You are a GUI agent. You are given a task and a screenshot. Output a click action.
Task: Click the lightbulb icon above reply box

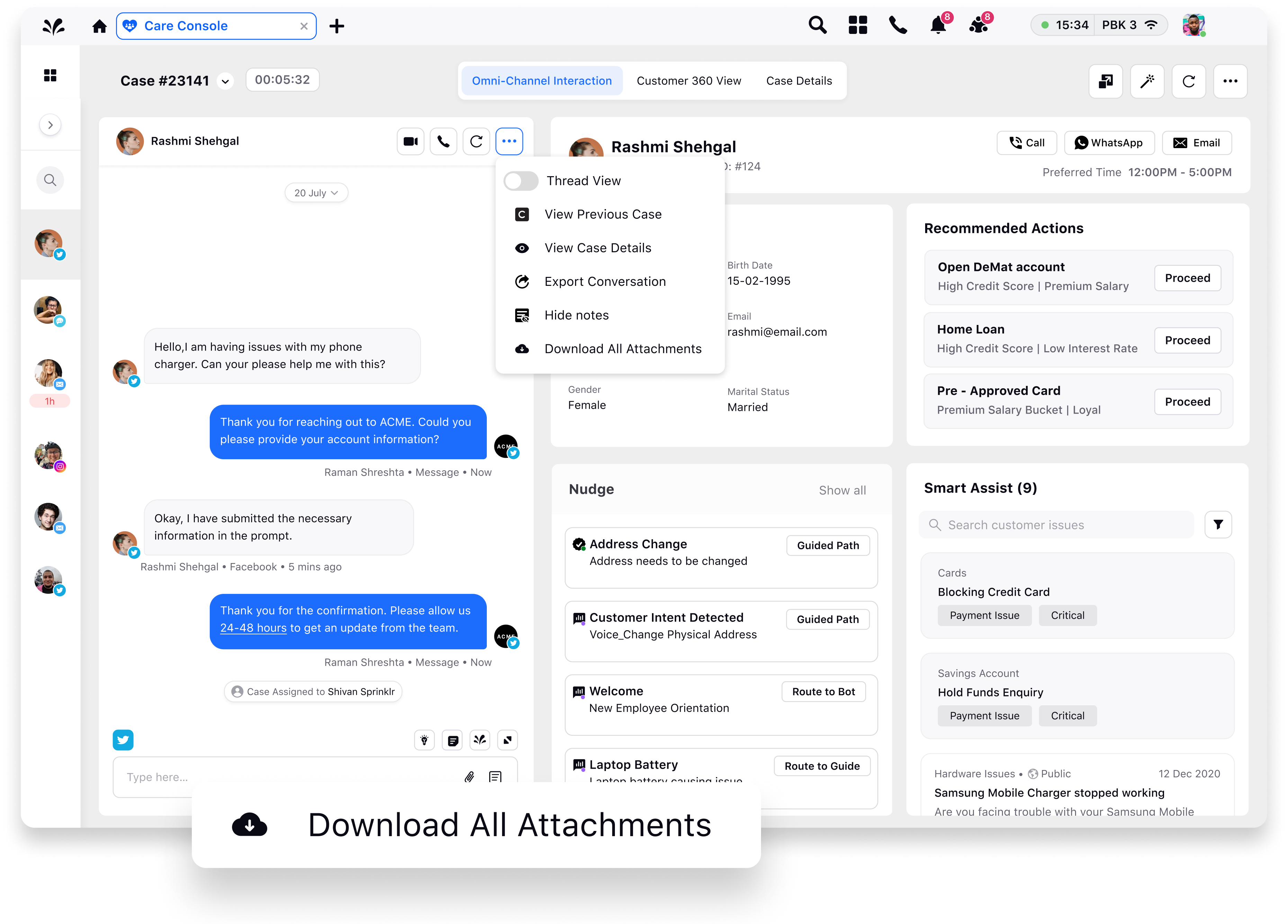pyautogui.click(x=424, y=740)
